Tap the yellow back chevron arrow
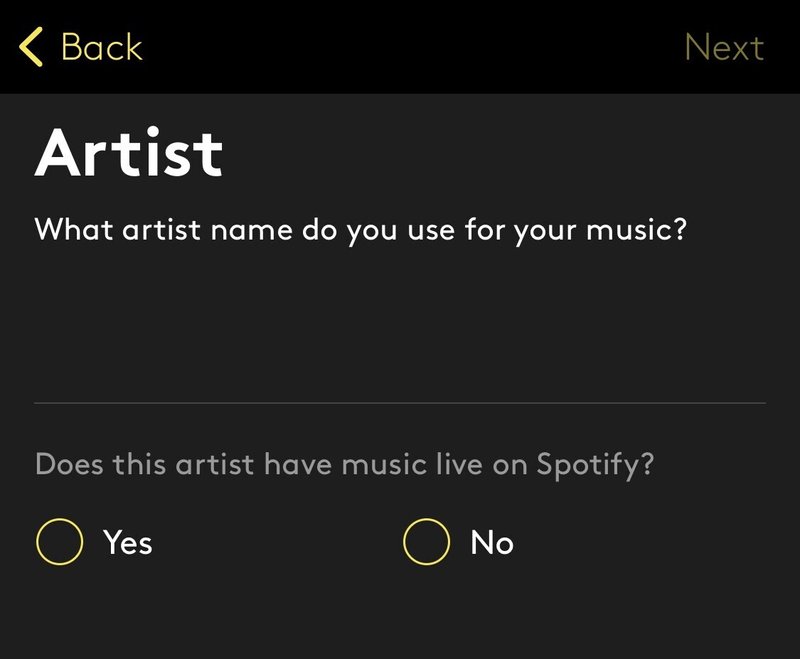 (x=31, y=47)
